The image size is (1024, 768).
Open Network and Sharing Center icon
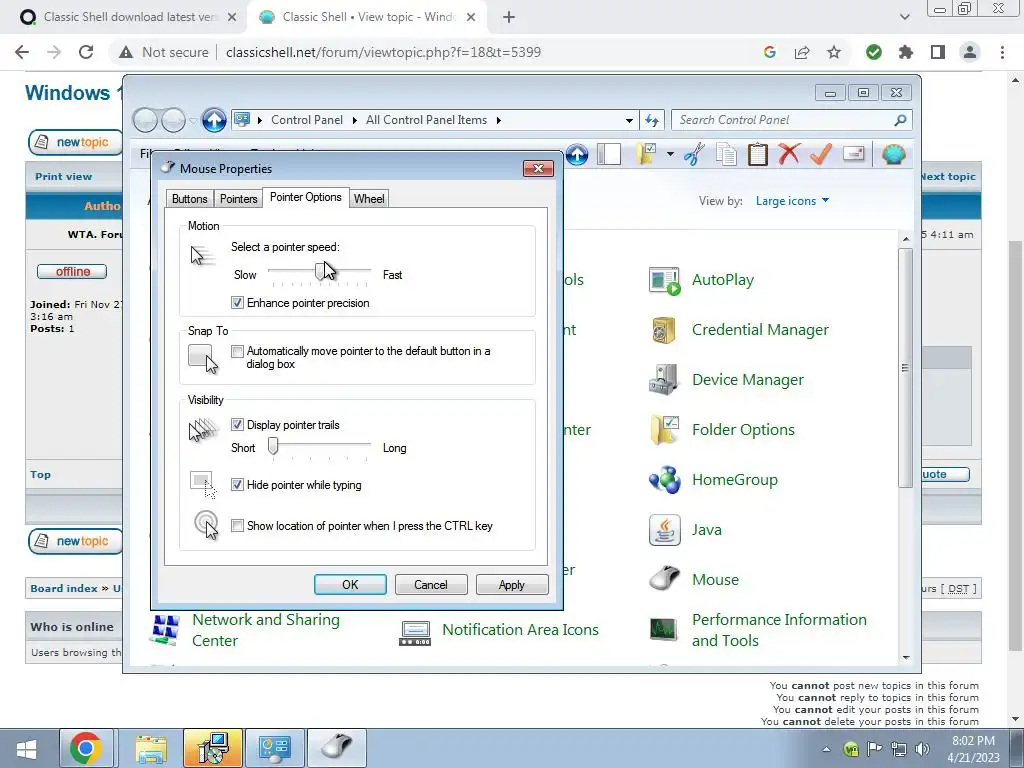pos(165,630)
